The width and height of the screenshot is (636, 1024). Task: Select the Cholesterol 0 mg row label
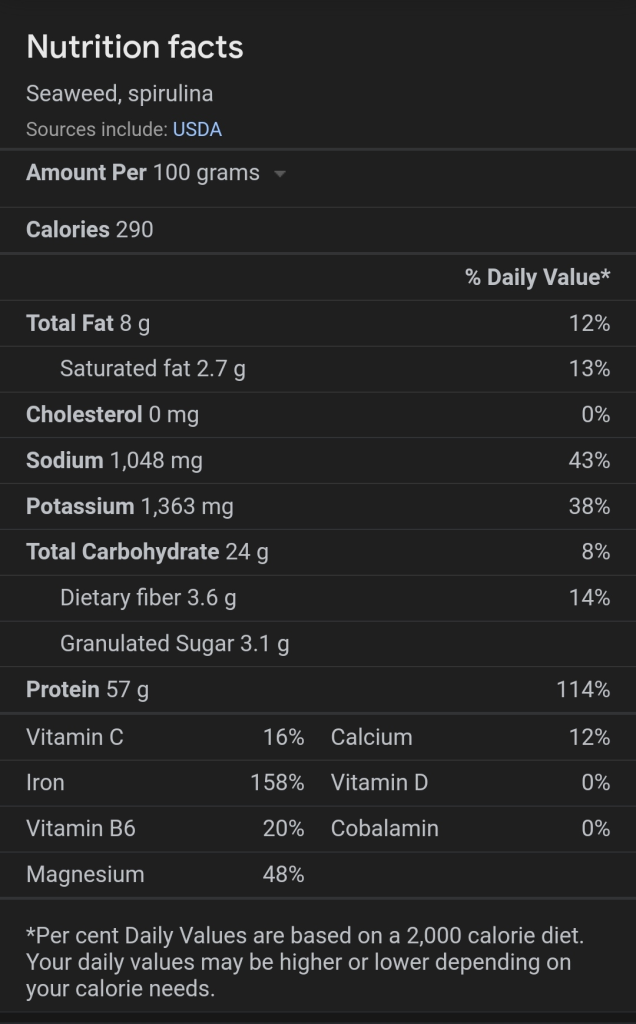[x=112, y=414]
